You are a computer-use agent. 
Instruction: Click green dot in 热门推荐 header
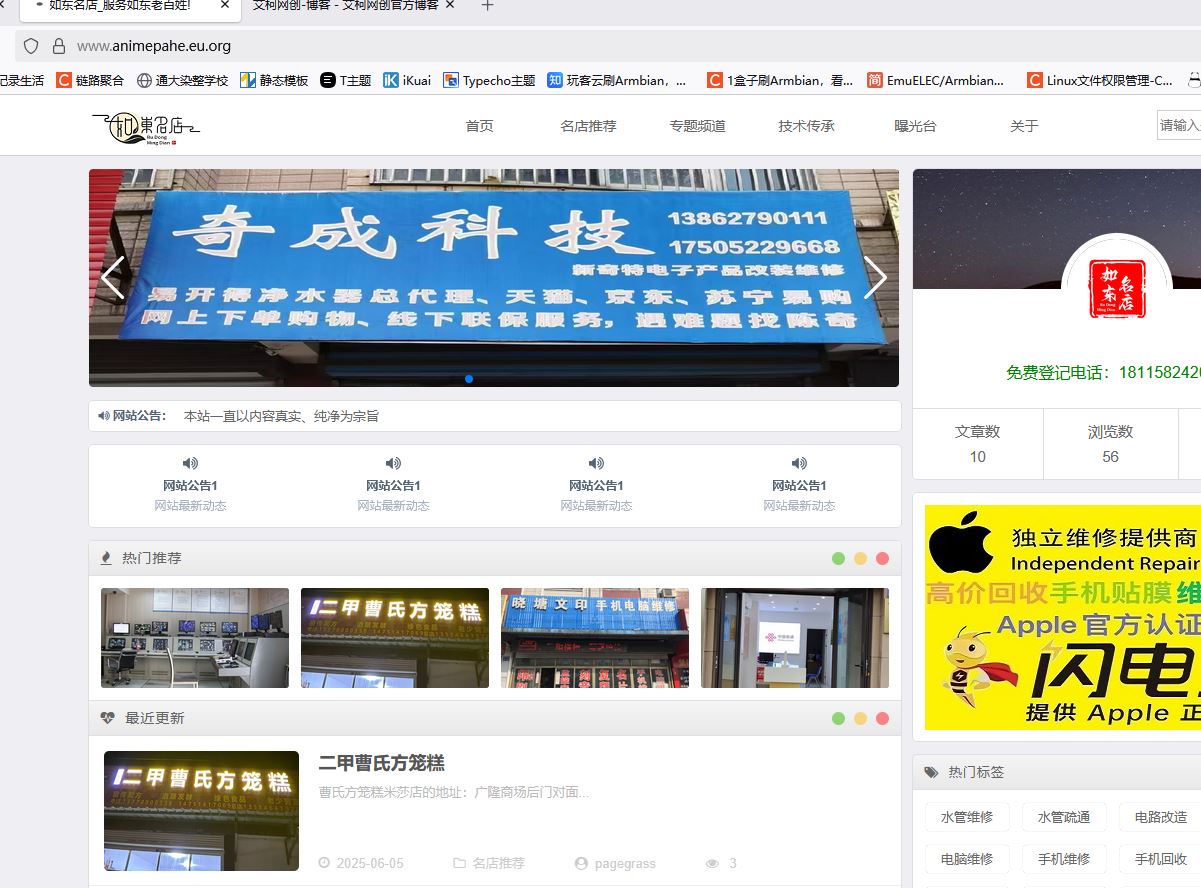(838, 558)
